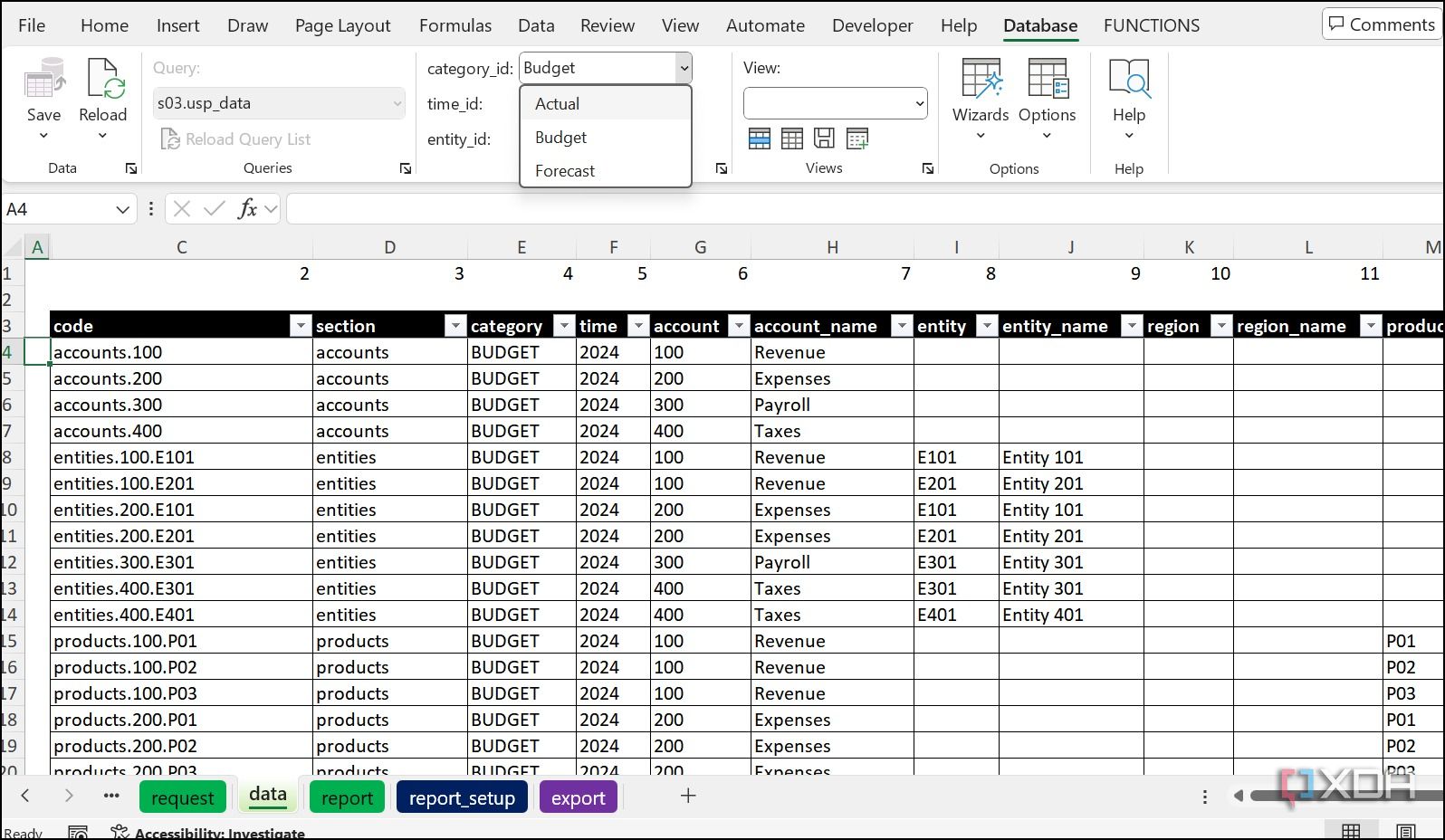Switch to the request sheet tab
The width and height of the screenshot is (1445, 840).
[183, 797]
